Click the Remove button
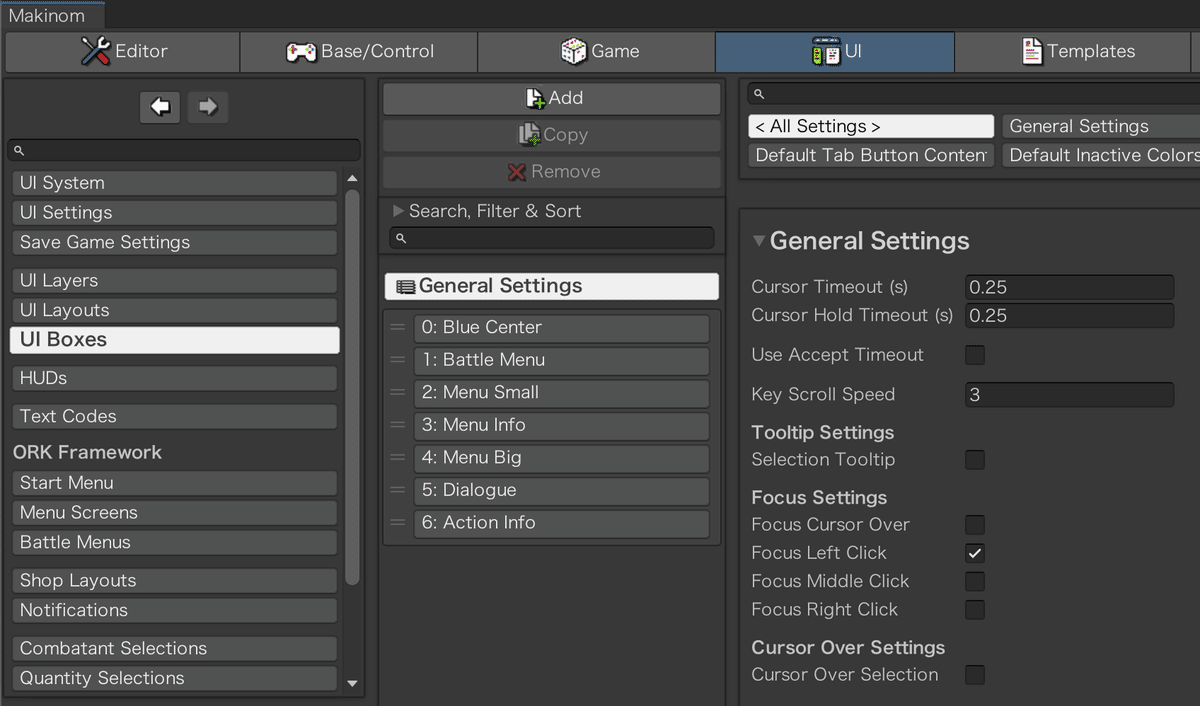Screen dimensions: 1200x706 point(552,172)
